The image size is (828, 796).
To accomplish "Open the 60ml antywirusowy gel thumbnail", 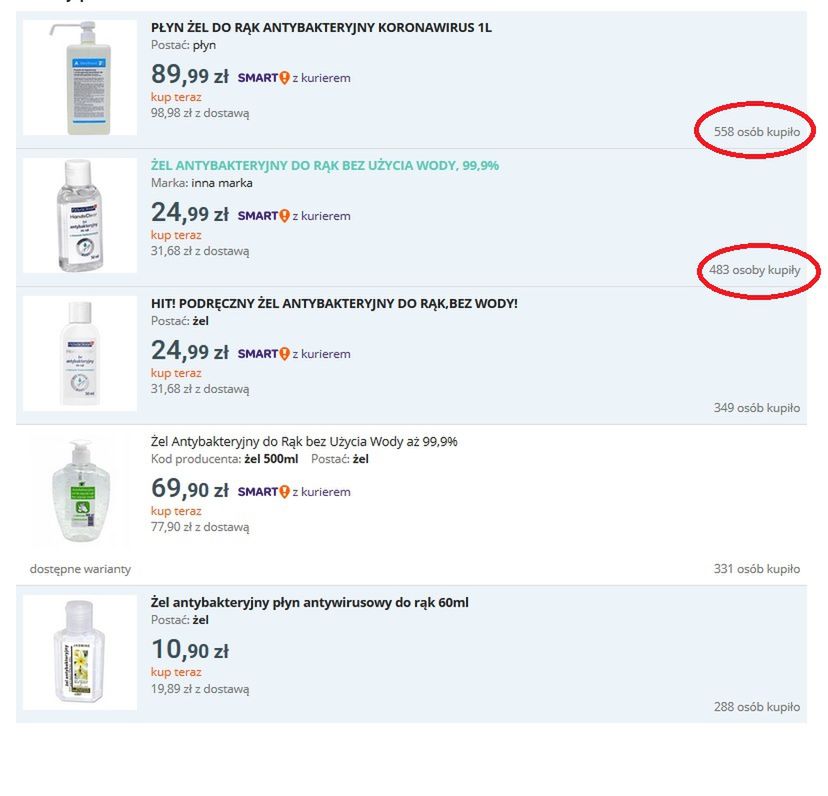I will pos(80,652).
